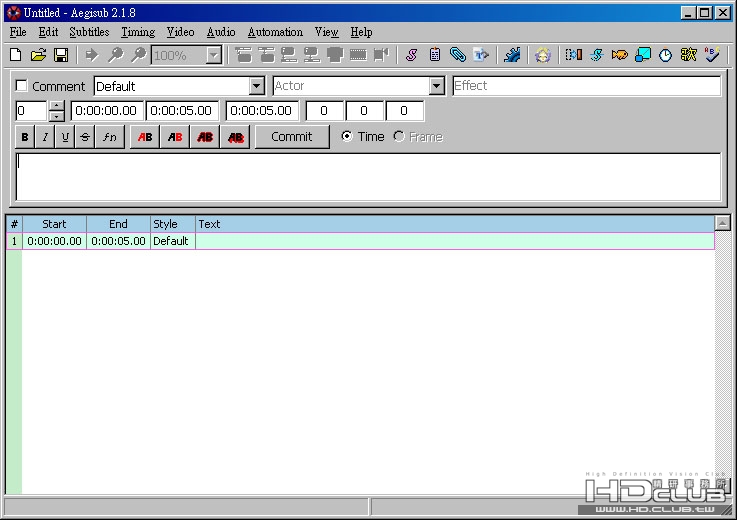
Task: Open the Shift Times tool icon
Action: [x=573, y=55]
